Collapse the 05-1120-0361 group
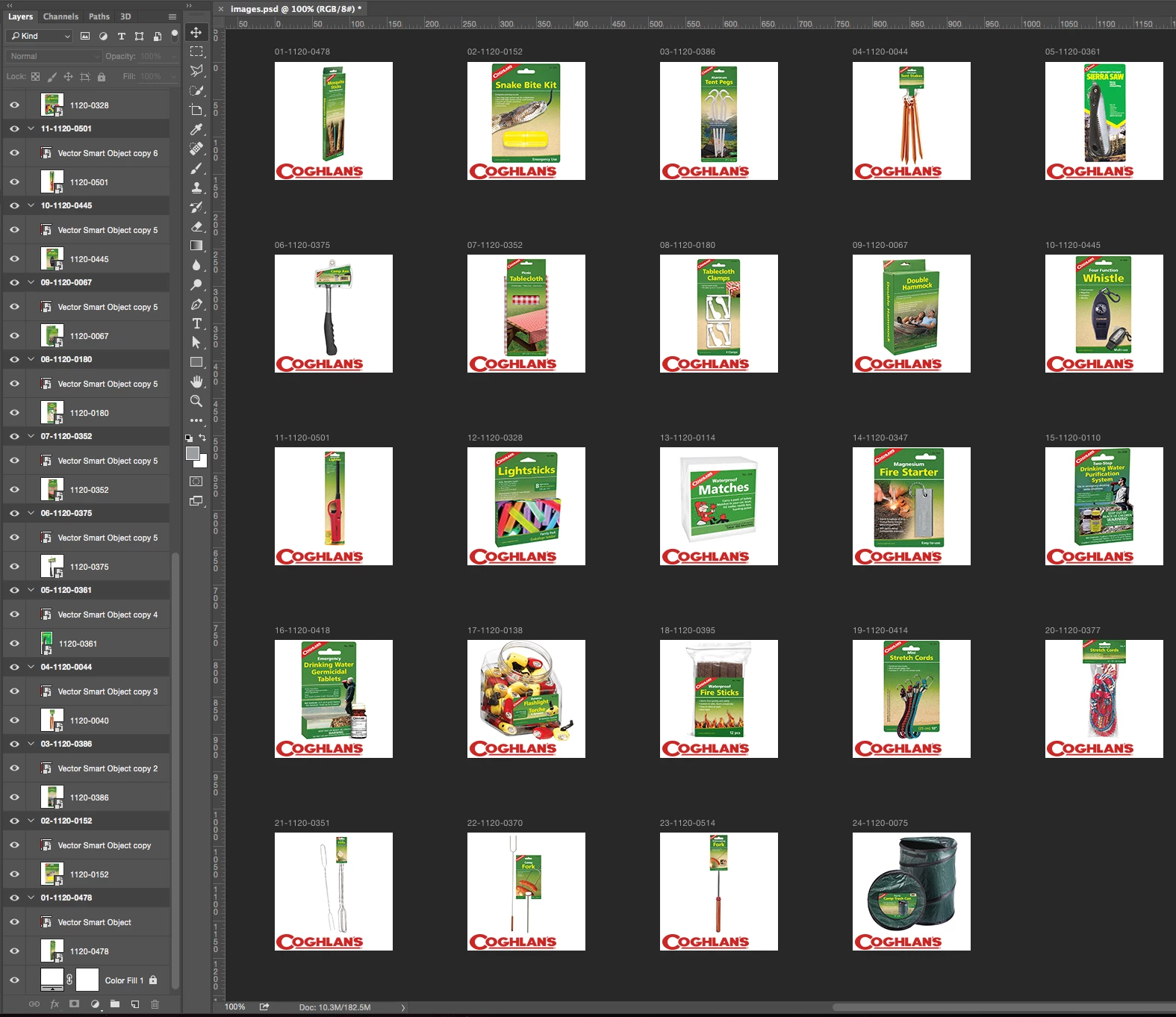 tap(31, 590)
